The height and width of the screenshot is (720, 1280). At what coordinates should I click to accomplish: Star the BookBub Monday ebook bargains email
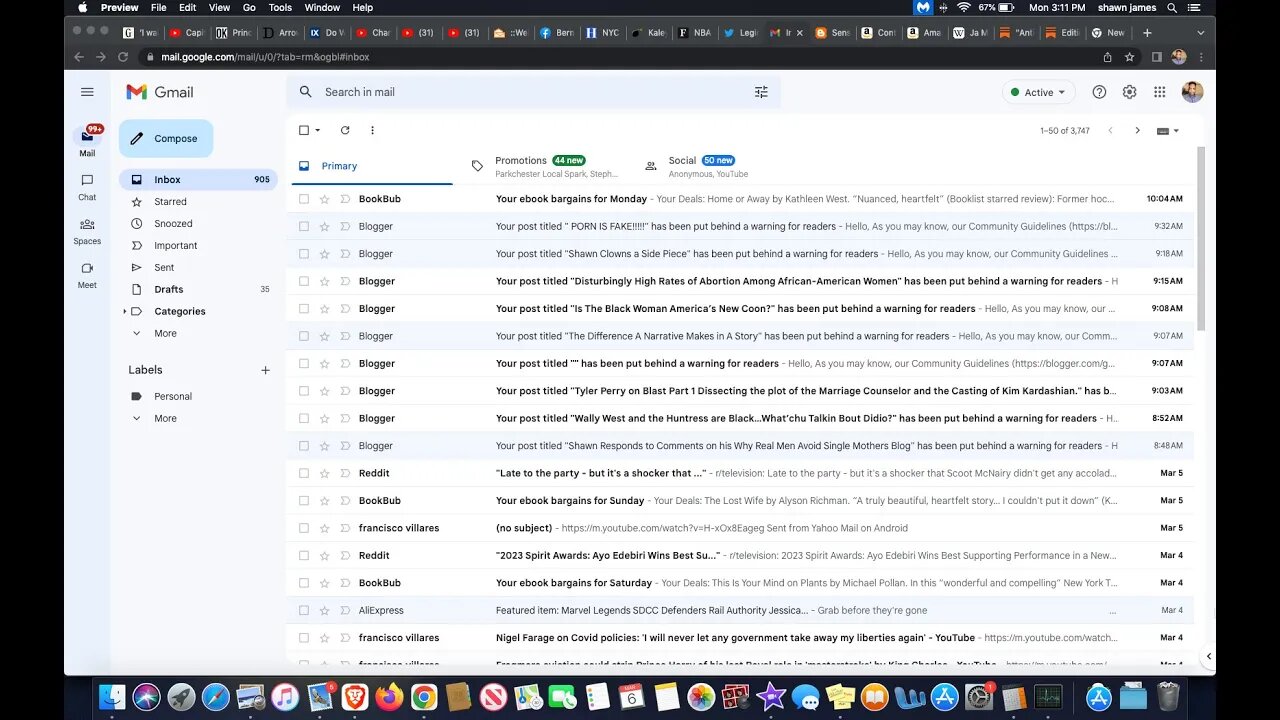324,199
